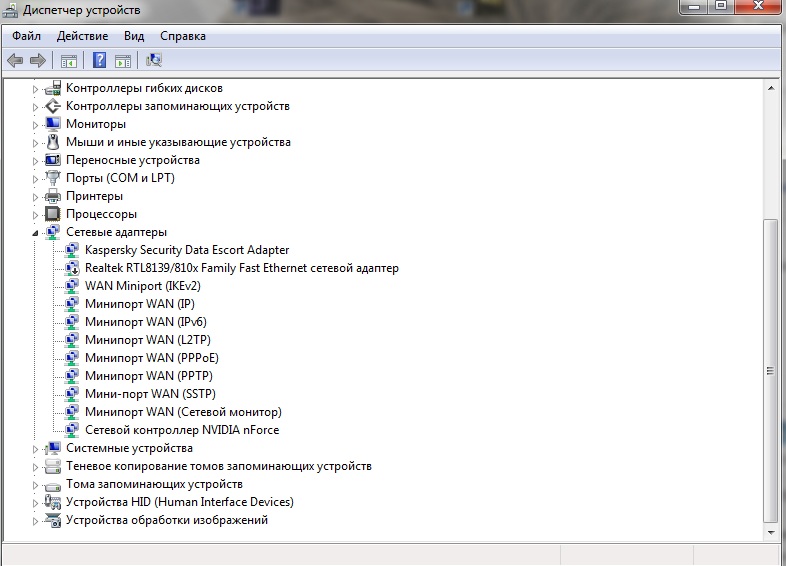
Task: Open the Файл menu
Action: click(x=27, y=36)
